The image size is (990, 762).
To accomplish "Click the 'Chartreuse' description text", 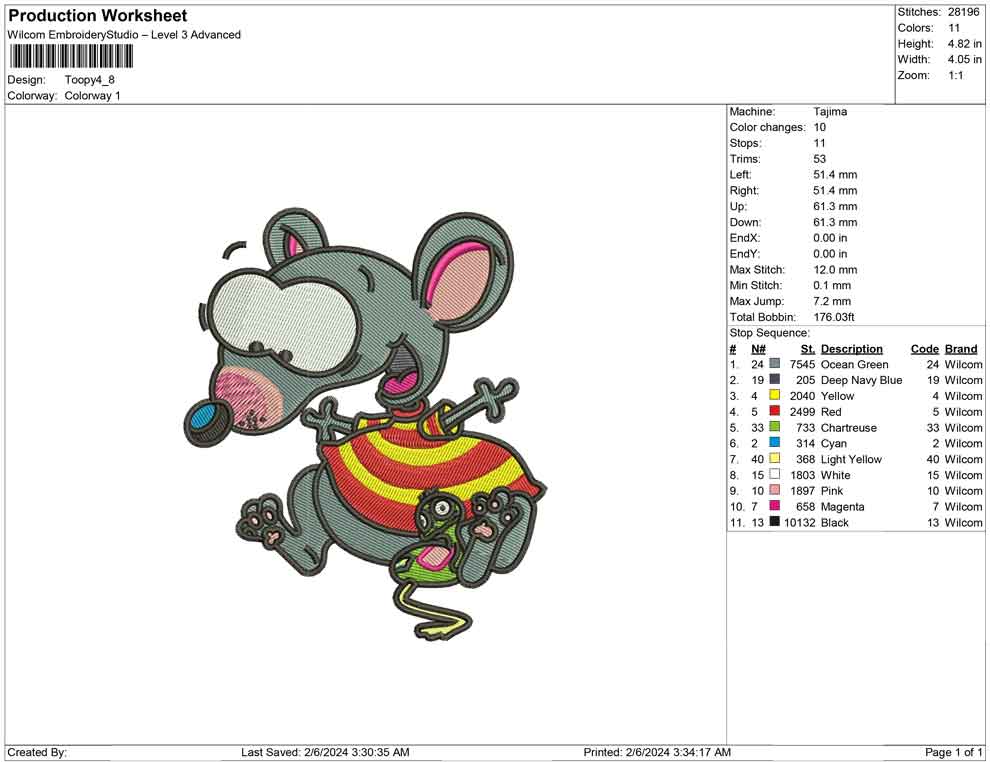I will 849,427.
